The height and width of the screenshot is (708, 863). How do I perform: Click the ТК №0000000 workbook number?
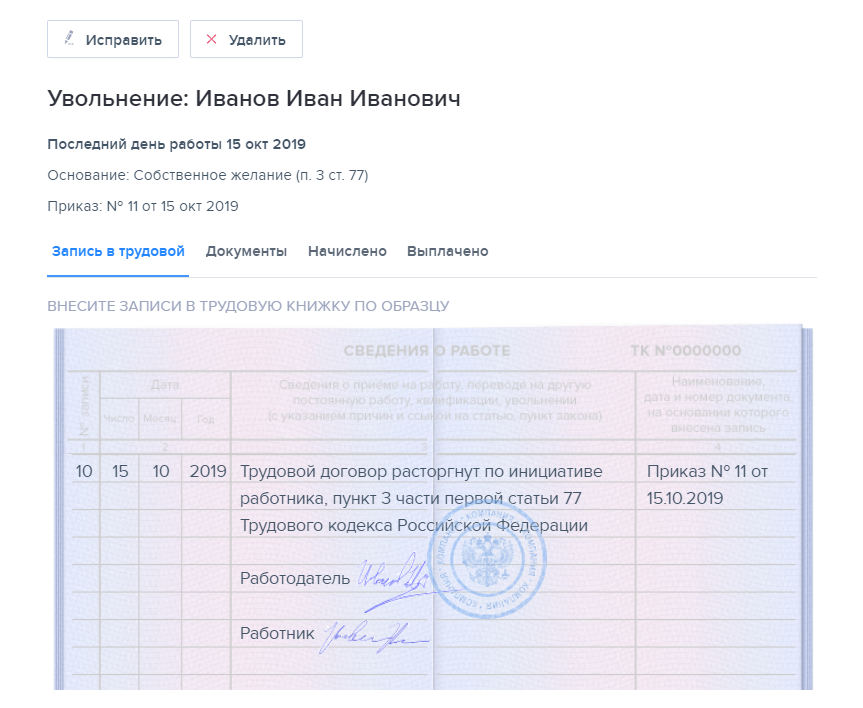point(686,351)
